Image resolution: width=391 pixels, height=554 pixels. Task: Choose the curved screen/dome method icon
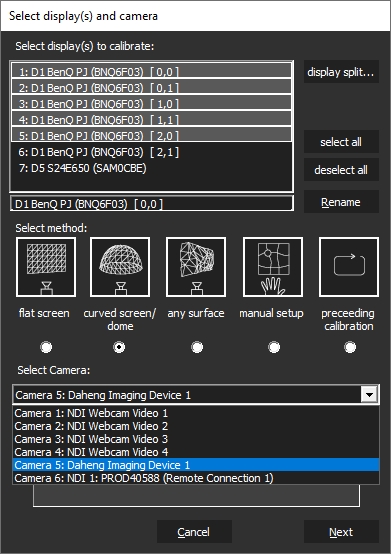point(120,267)
